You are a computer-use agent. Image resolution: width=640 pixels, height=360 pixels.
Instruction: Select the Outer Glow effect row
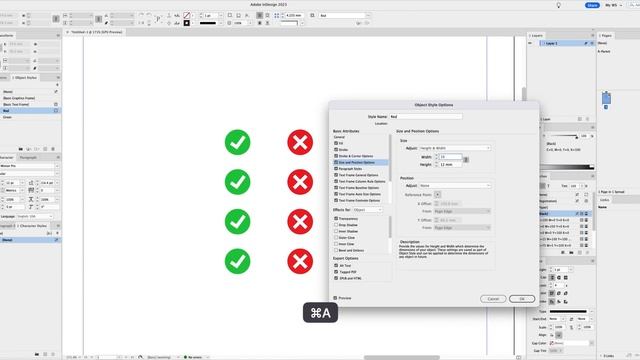tap(360, 238)
